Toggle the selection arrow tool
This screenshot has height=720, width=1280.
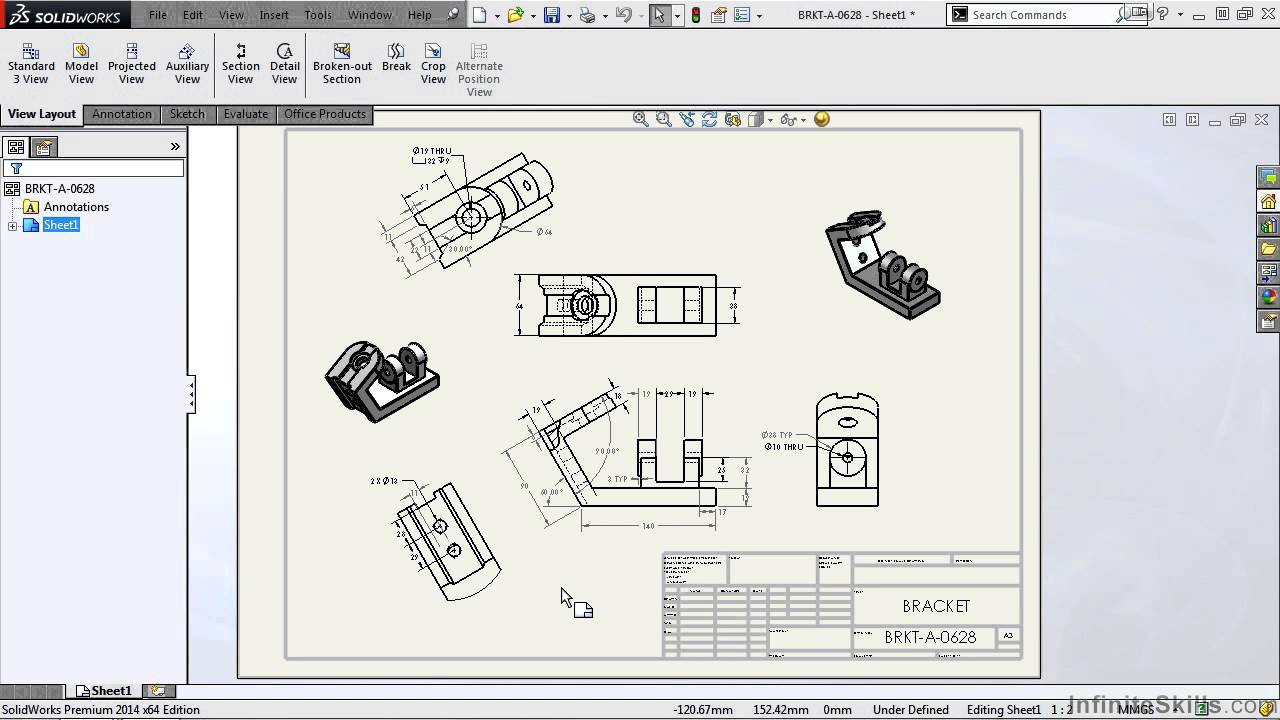(659, 15)
